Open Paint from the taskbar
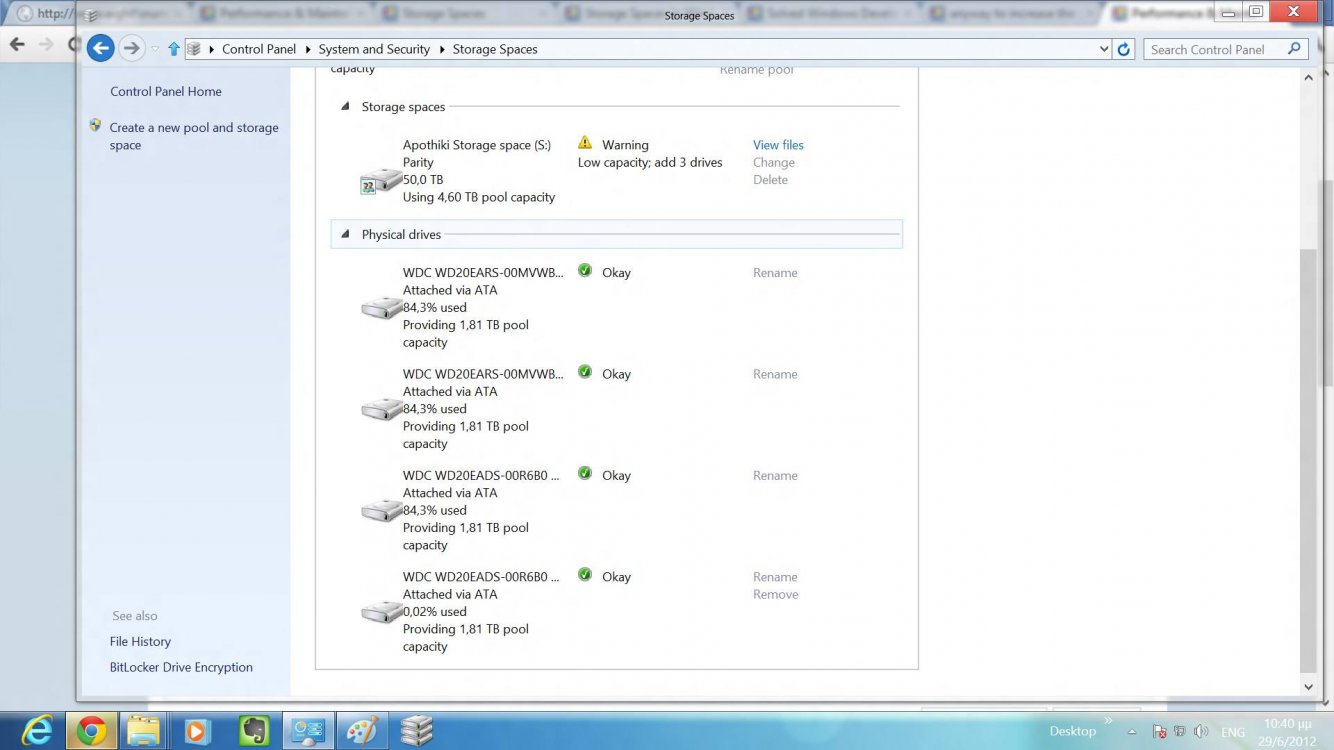The height and width of the screenshot is (750, 1334). [x=361, y=731]
